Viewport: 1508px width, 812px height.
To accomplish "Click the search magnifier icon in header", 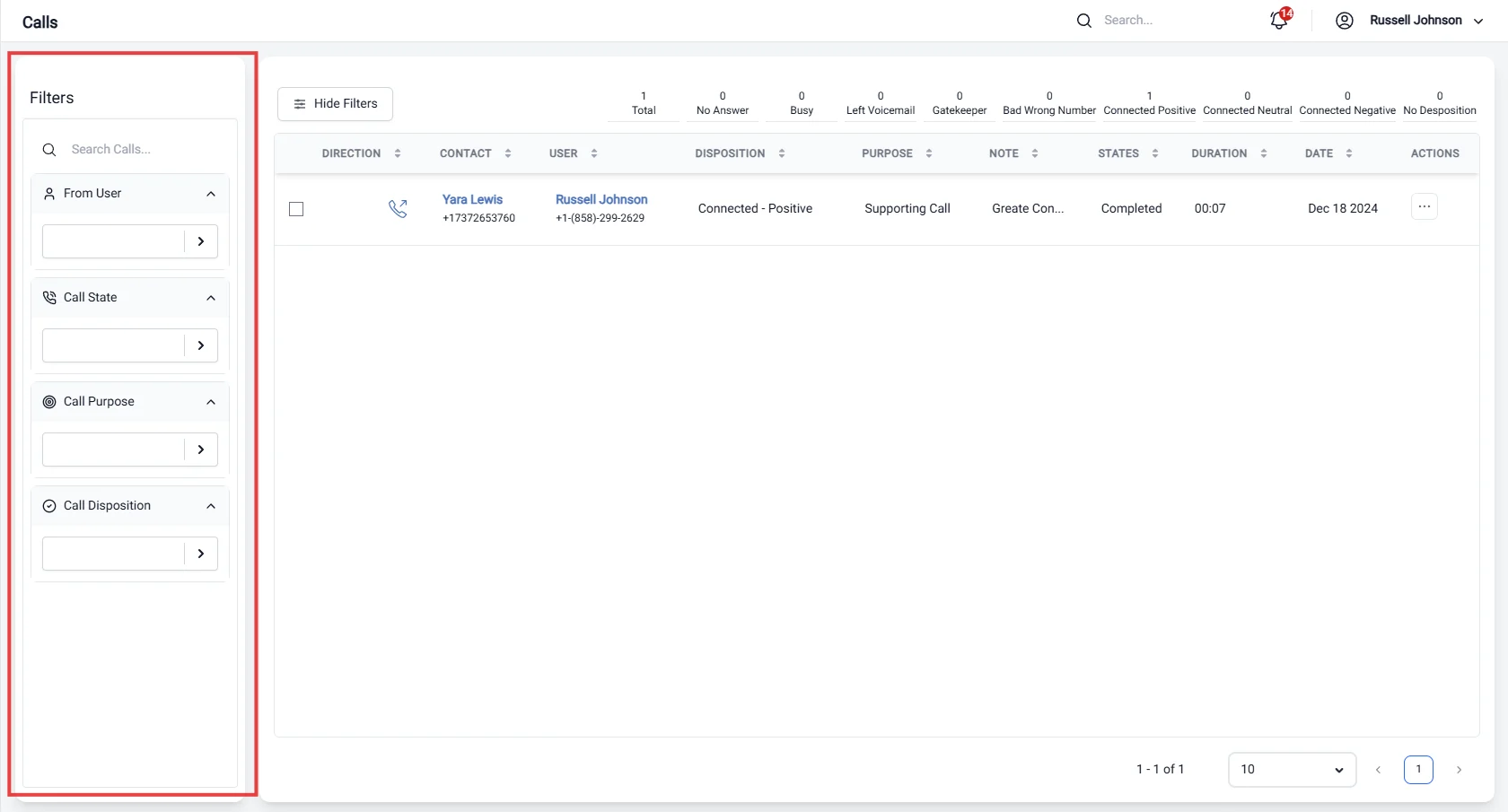I will coord(1084,21).
